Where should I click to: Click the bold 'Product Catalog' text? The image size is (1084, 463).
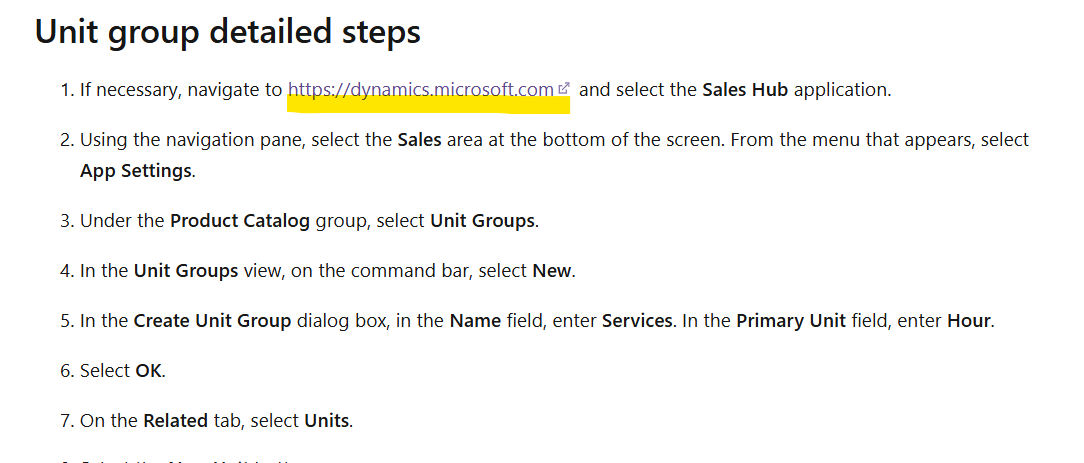pos(240,221)
